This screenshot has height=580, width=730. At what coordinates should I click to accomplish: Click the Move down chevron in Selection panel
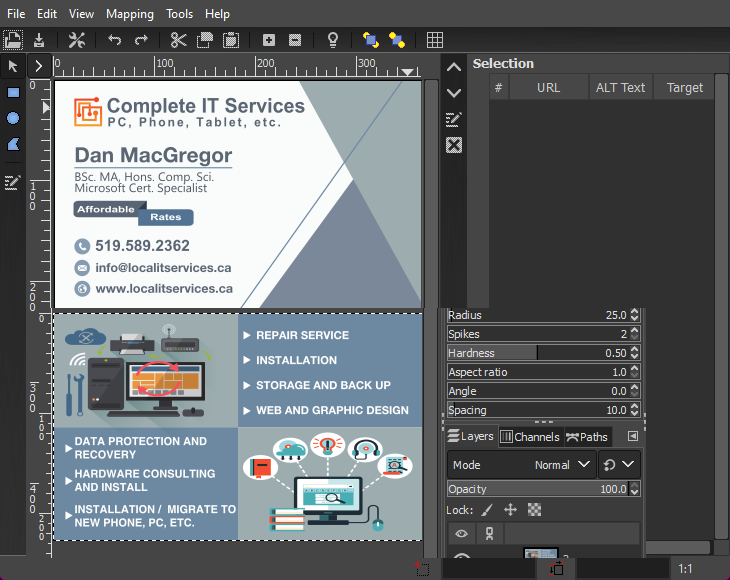coord(454,93)
